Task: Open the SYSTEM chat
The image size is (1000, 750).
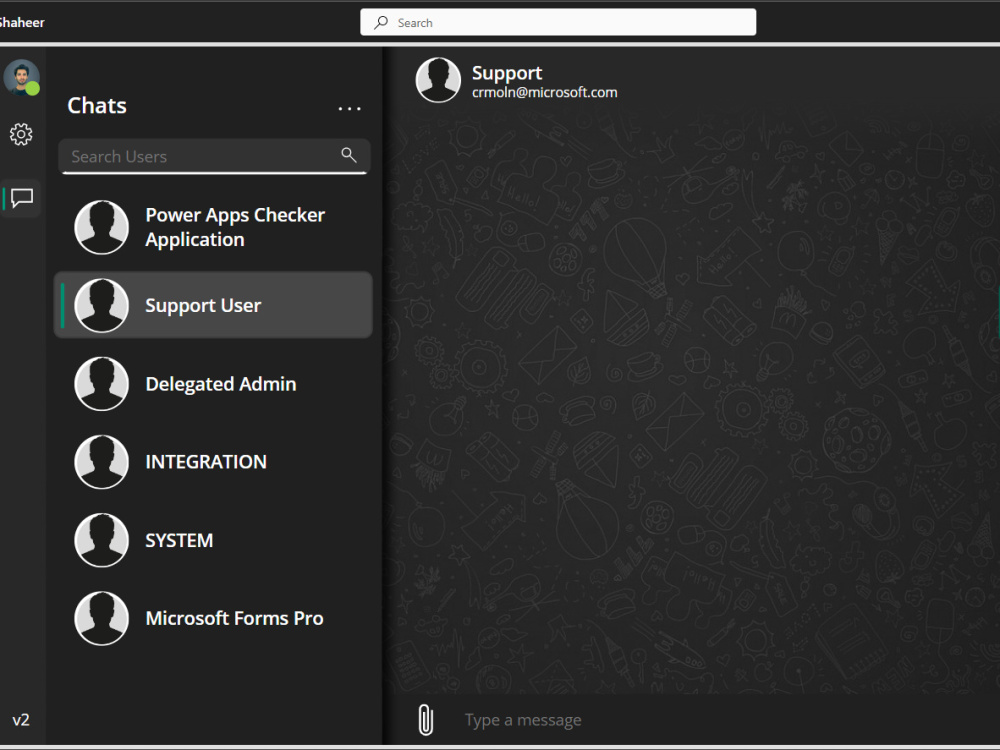Action: click(213, 540)
